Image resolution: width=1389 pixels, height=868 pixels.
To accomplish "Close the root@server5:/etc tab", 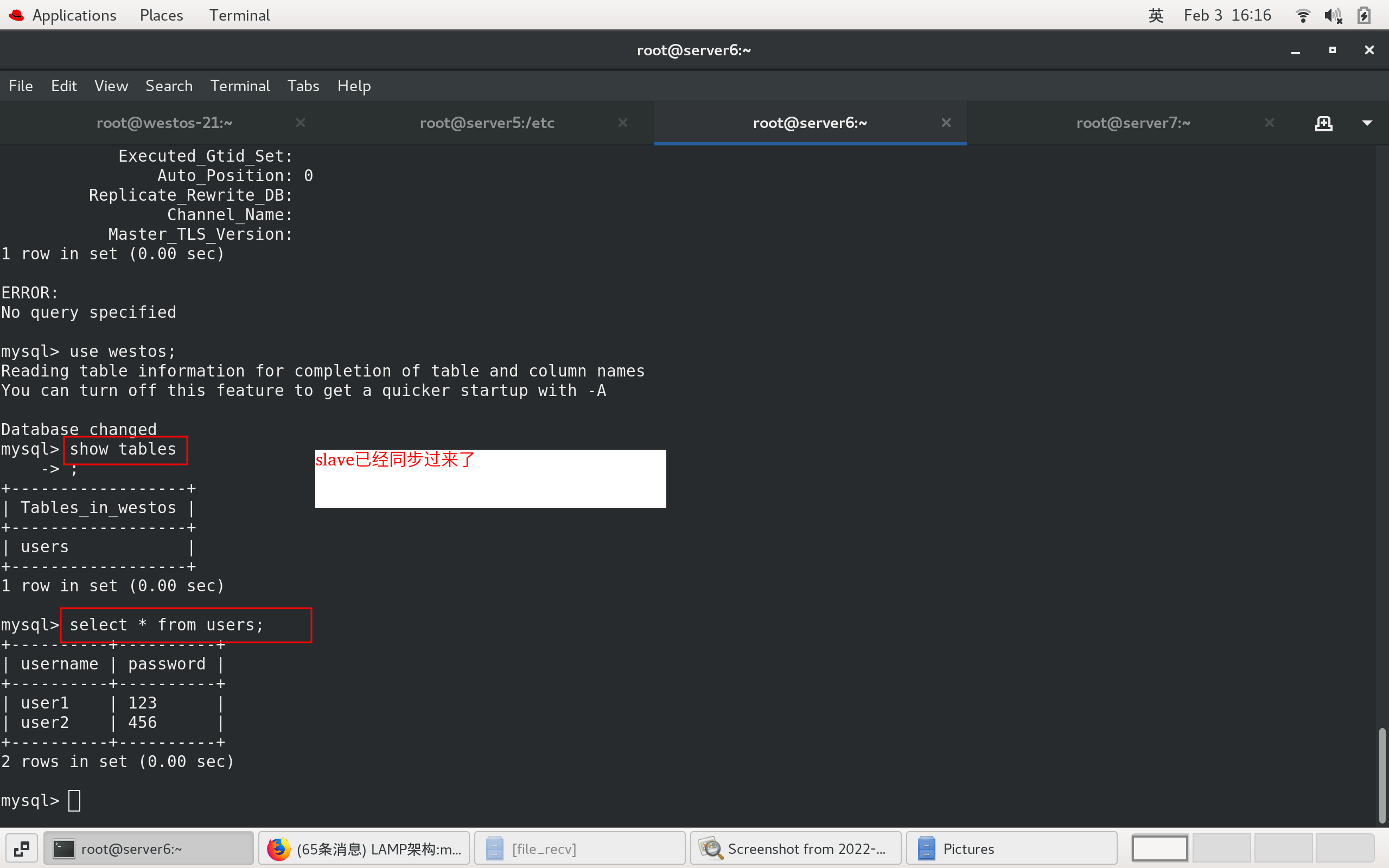I will click(x=623, y=123).
